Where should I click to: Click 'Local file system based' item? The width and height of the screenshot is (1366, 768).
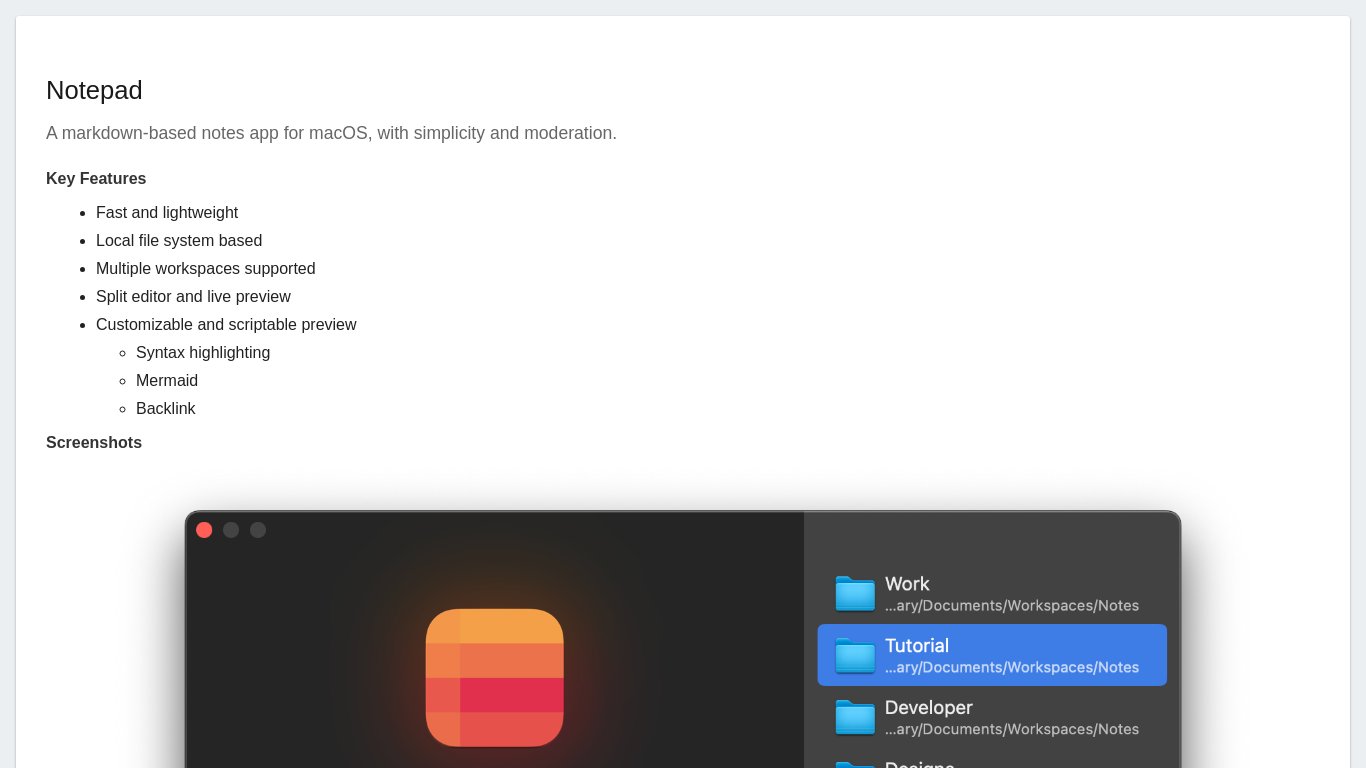[x=179, y=241]
